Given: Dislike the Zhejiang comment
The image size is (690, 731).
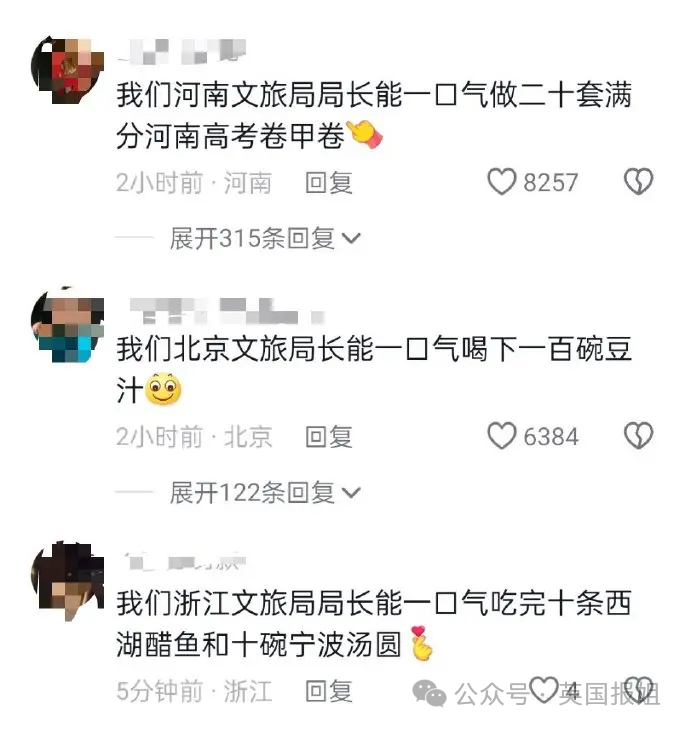Looking at the screenshot, I should click(x=638, y=690).
